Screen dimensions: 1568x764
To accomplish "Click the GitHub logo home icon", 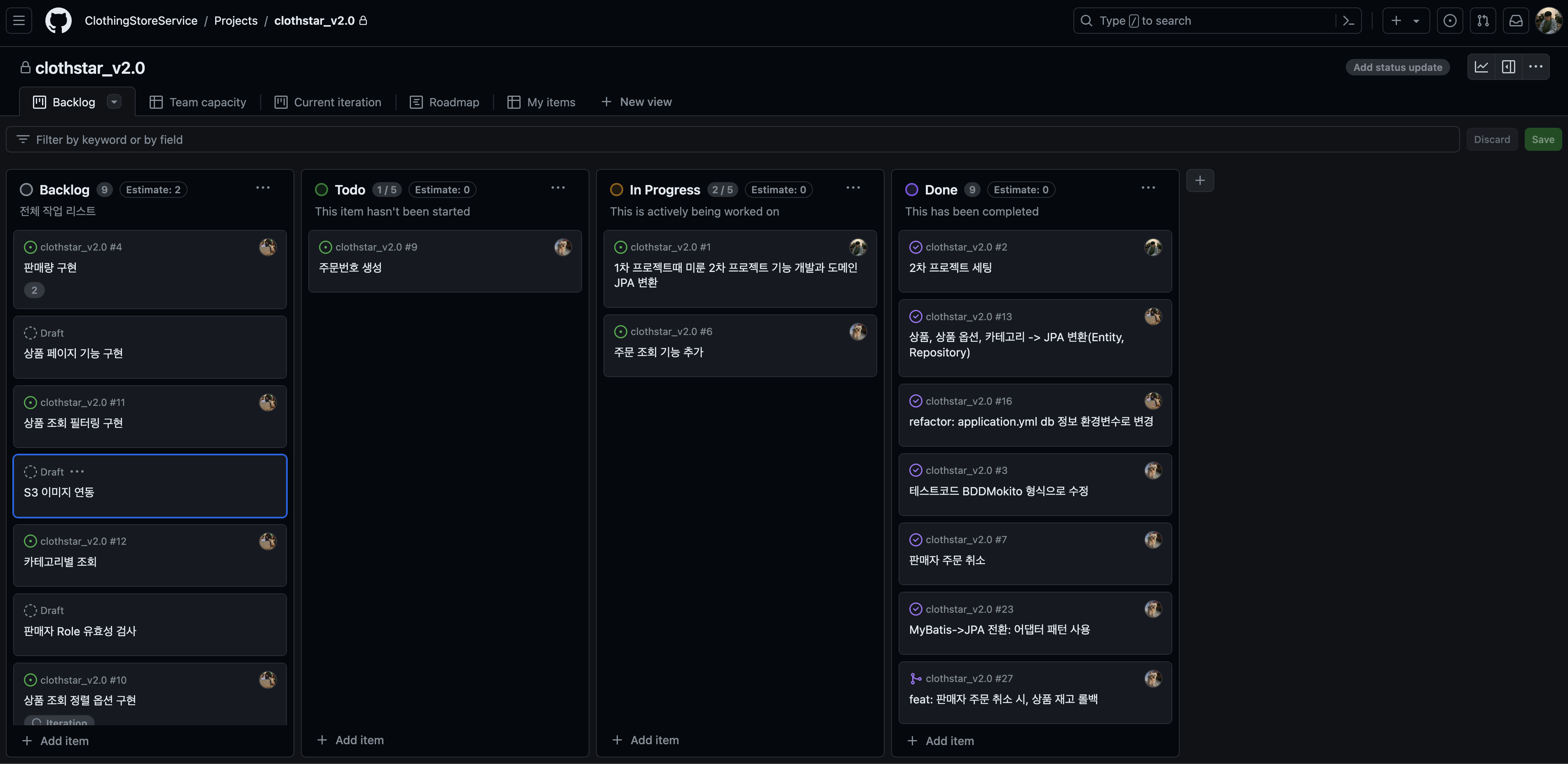I will (59, 21).
